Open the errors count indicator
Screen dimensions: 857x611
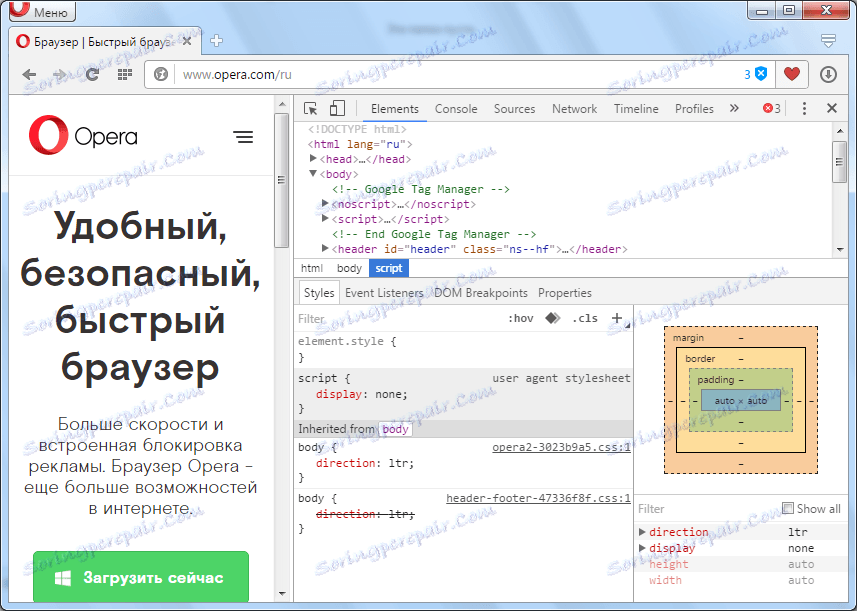click(x=772, y=108)
